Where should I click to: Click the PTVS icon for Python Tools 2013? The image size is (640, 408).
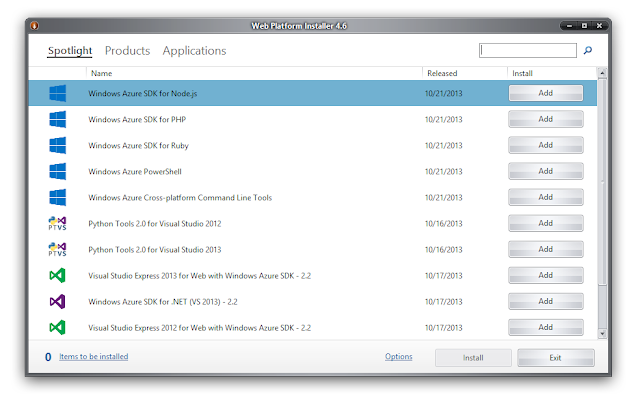58,249
